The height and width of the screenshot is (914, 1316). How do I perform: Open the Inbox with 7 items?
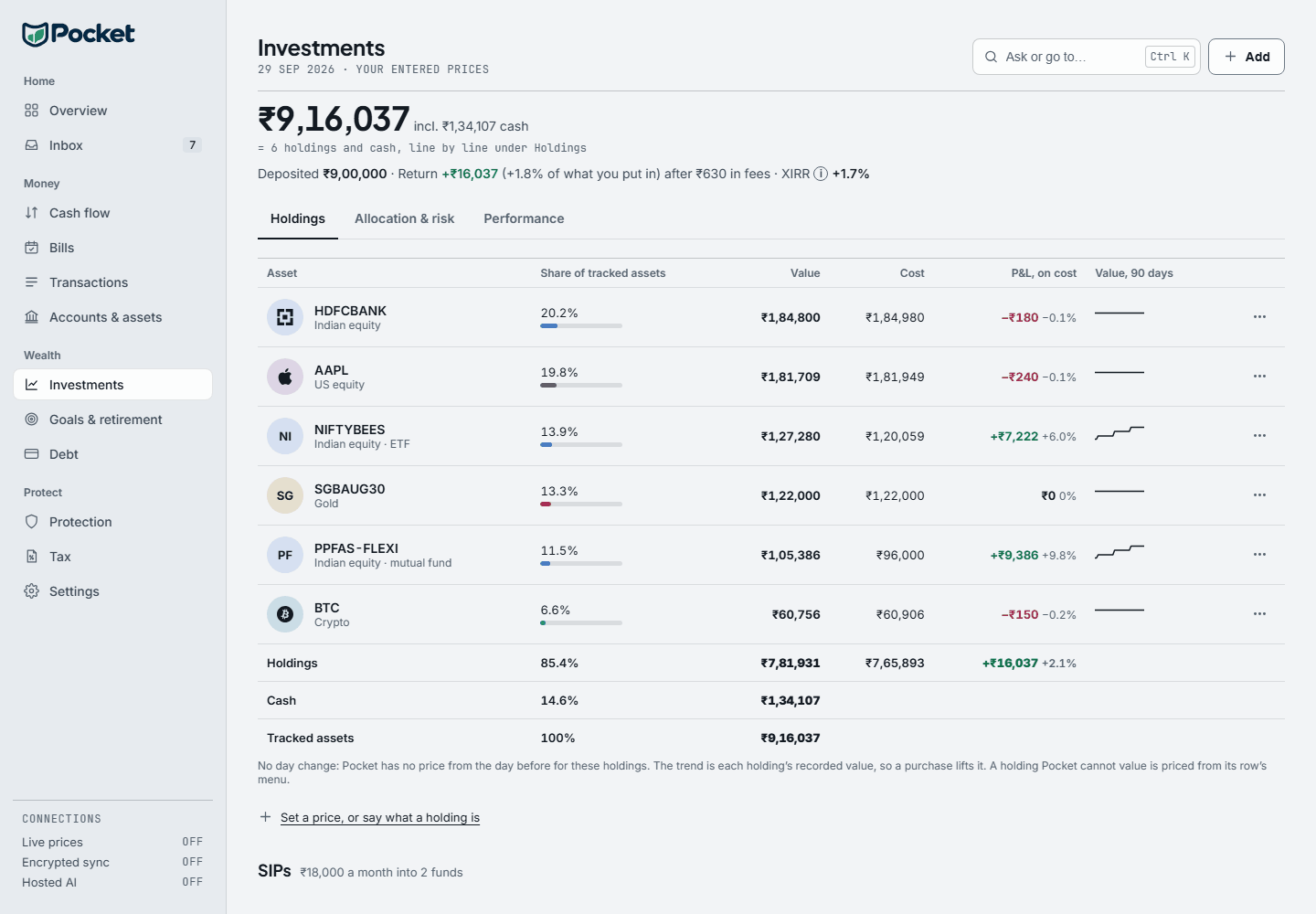click(x=112, y=145)
